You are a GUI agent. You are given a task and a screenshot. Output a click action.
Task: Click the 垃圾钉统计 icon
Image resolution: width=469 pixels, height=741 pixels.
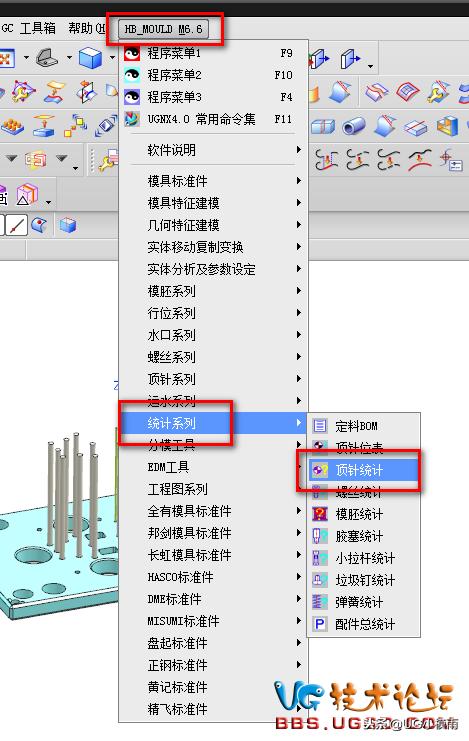click(320, 580)
